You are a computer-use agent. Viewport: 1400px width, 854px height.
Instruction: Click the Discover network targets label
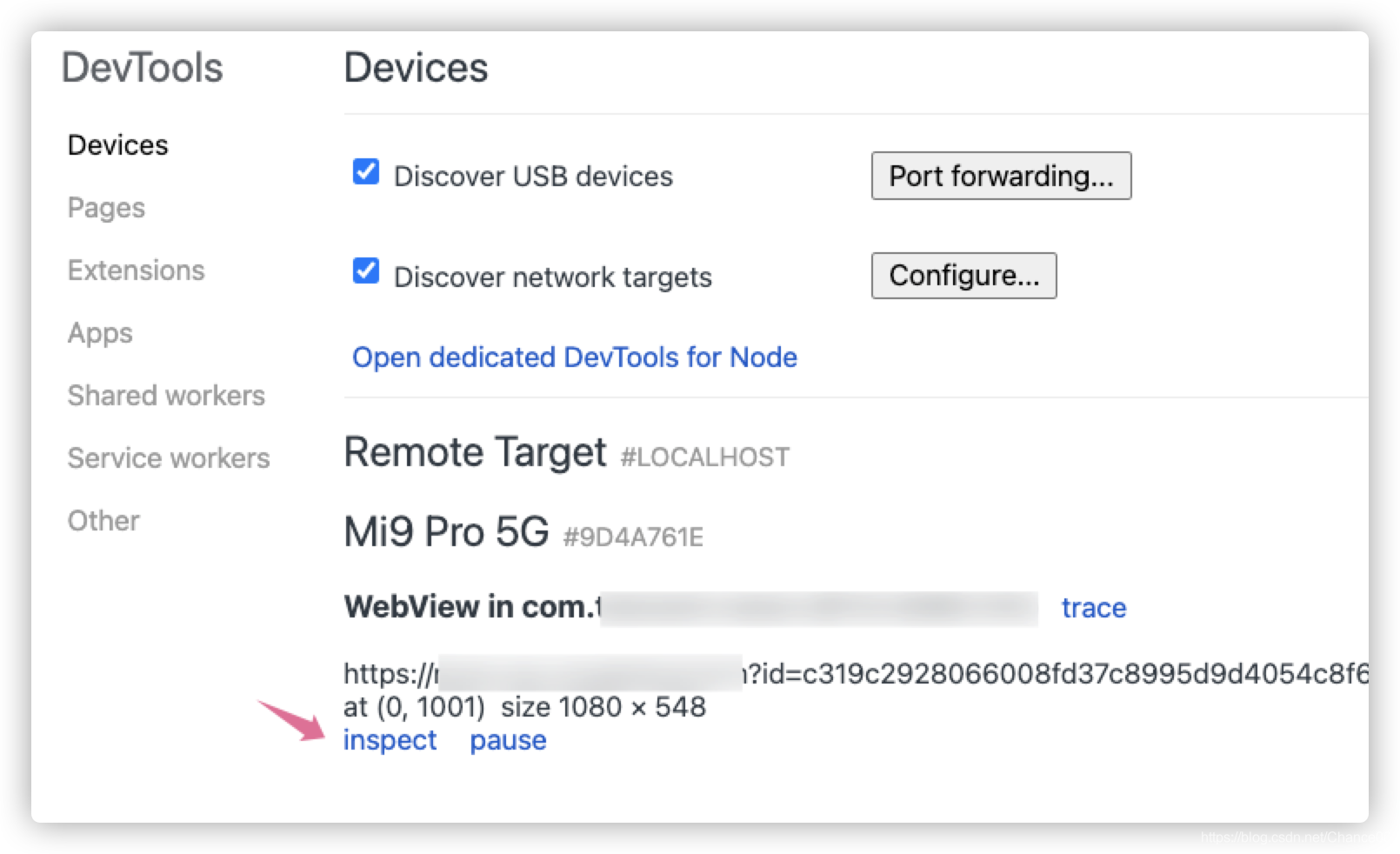[x=553, y=277]
